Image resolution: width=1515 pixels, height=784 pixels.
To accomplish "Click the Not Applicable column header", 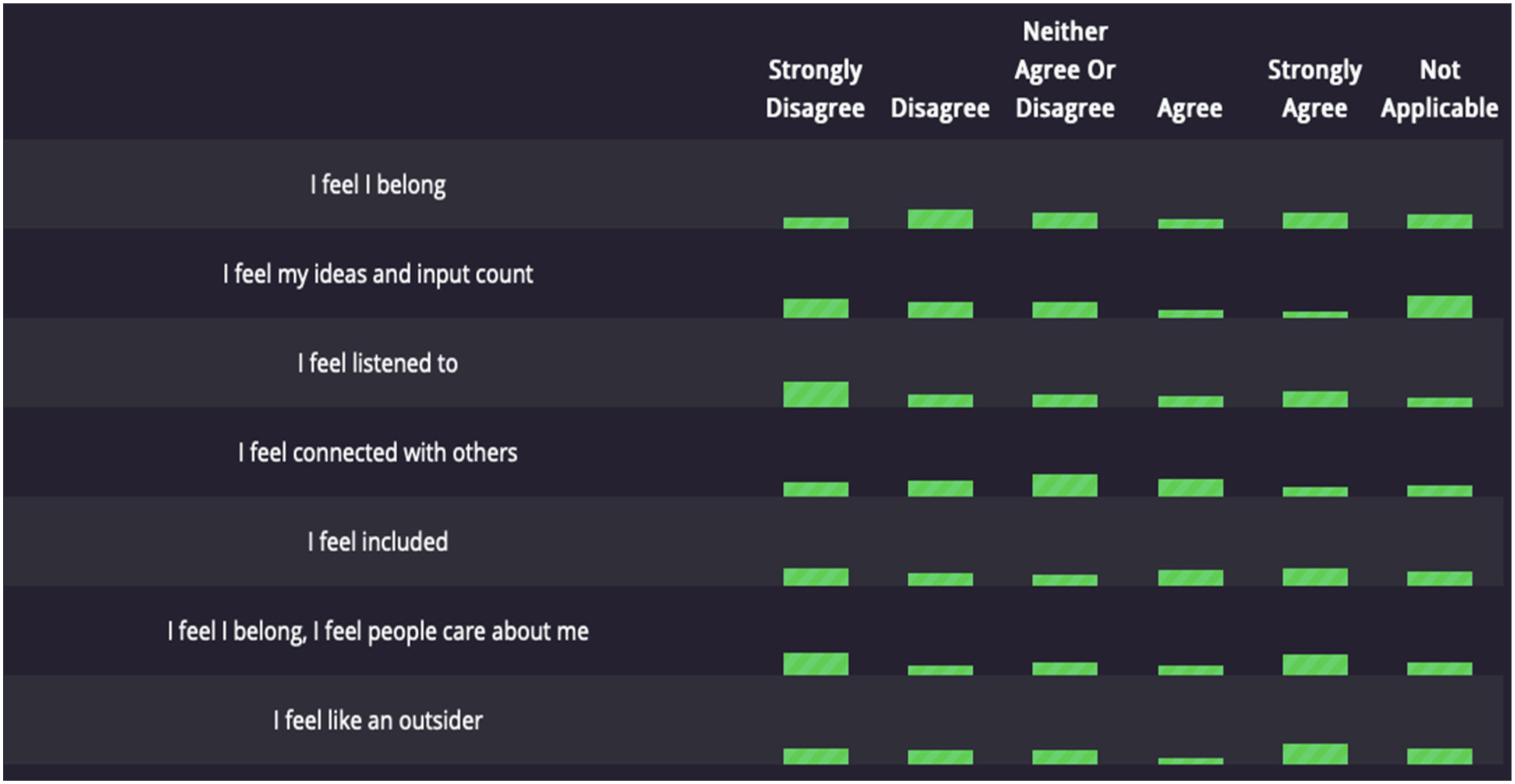I will pyautogui.click(x=1439, y=89).
